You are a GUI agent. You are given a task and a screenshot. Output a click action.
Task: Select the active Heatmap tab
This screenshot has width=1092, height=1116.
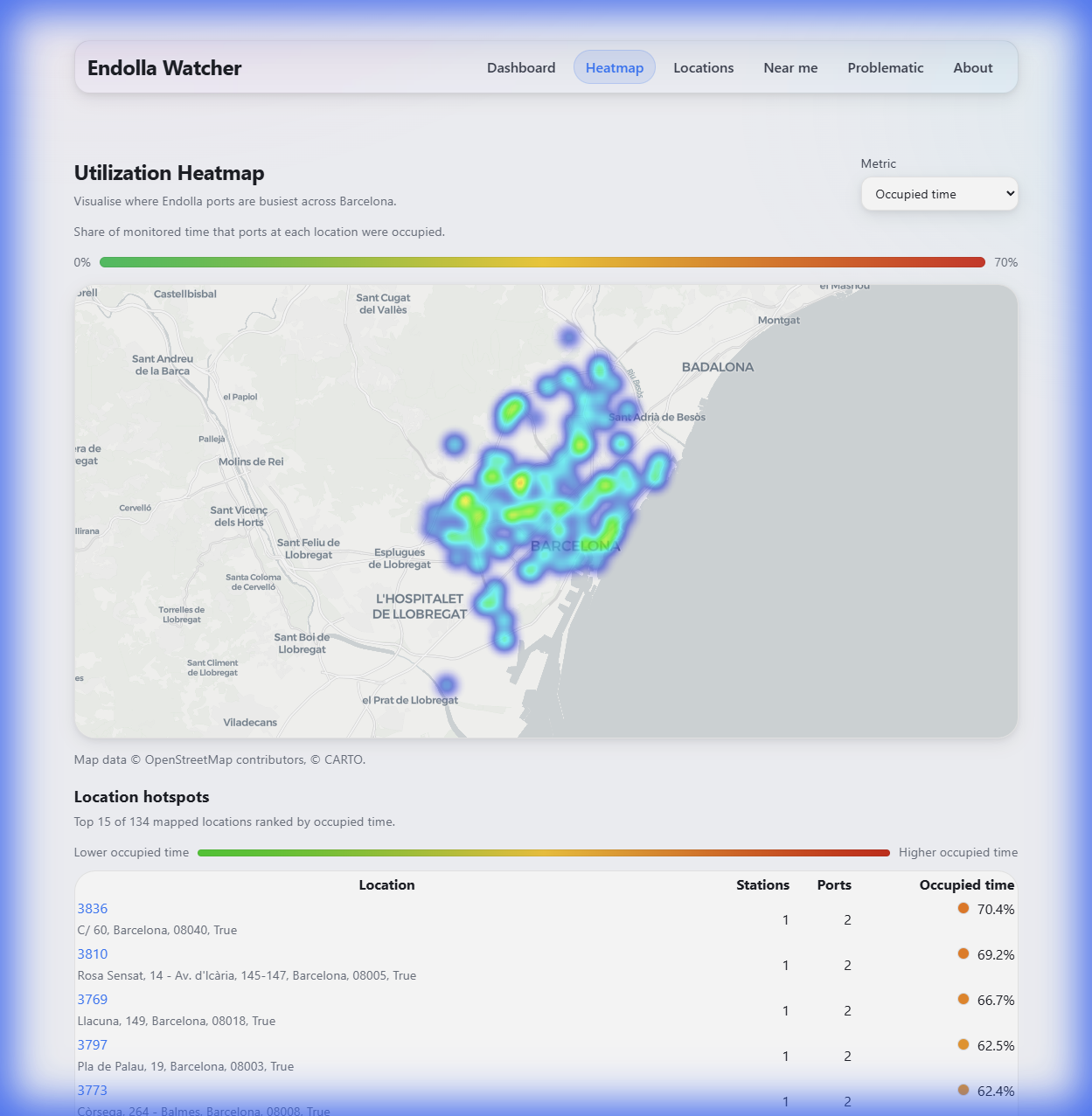(x=614, y=67)
